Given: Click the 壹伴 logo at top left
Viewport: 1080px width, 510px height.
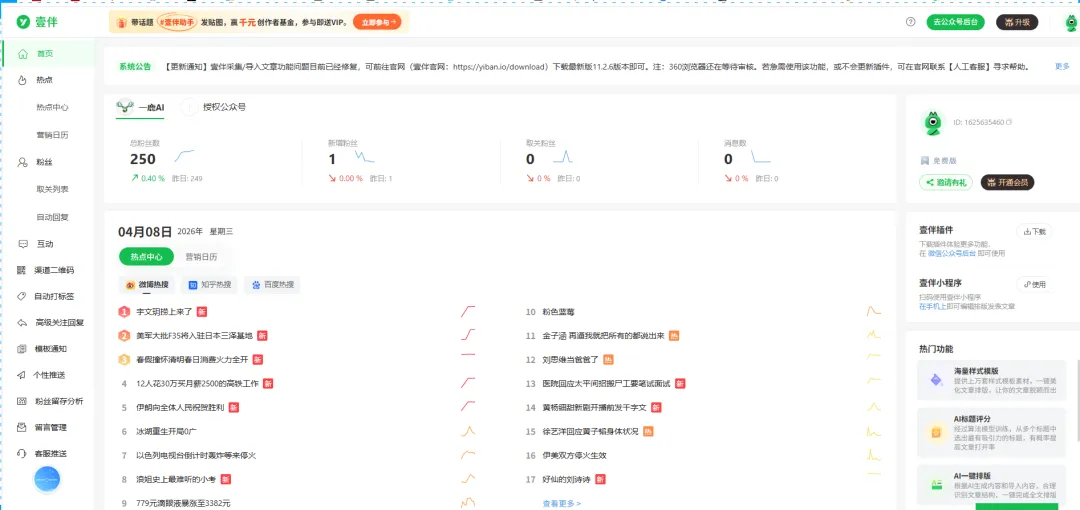Looking at the screenshot, I should point(37,22).
